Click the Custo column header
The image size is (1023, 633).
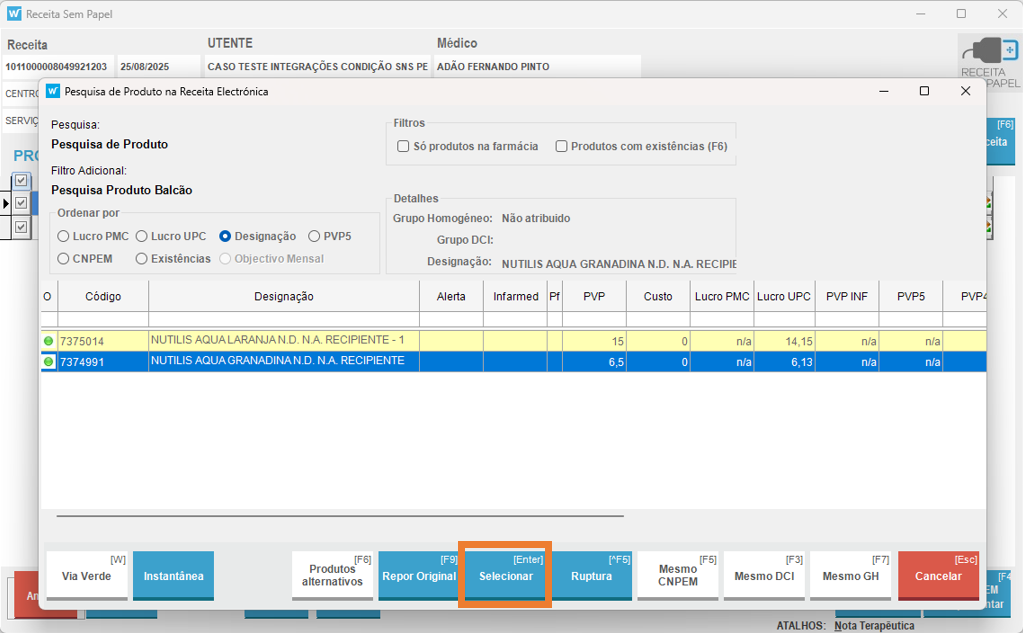coord(658,296)
